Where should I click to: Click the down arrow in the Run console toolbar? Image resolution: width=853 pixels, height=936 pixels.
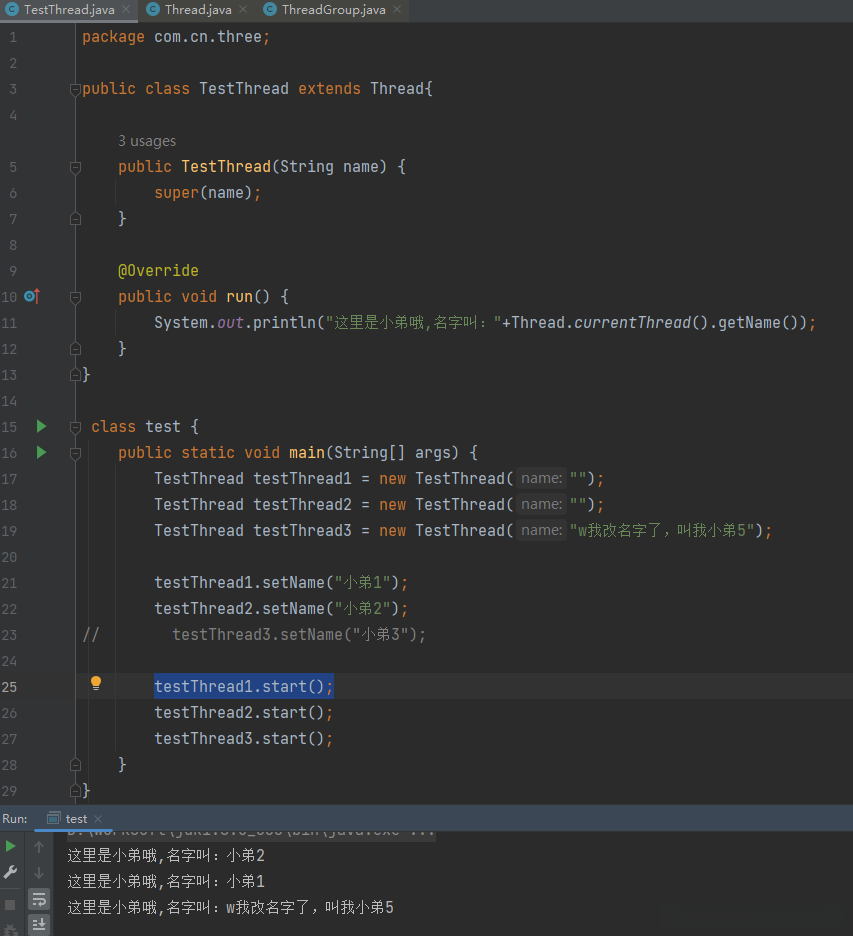[39, 873]
